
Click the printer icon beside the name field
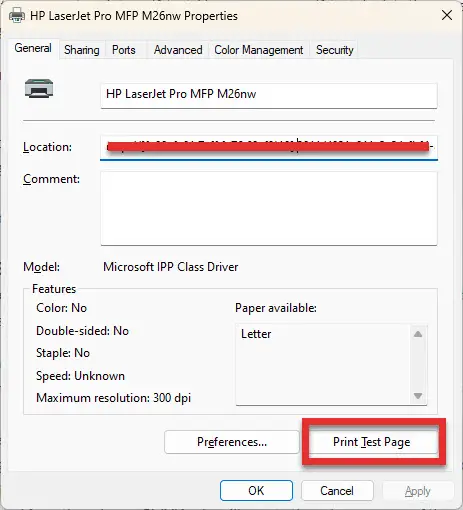click(x=39, y=89)
